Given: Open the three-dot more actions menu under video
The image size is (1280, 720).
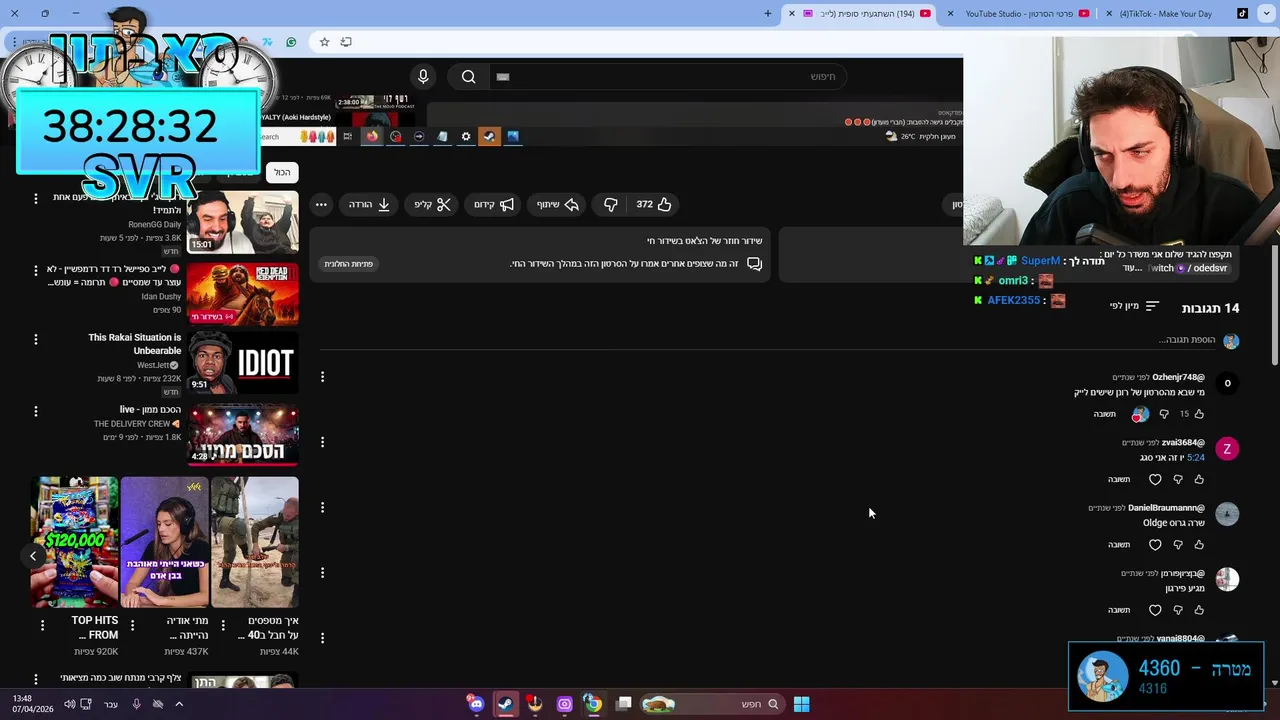Looking at the screenshot, I should tap(321, 204).
